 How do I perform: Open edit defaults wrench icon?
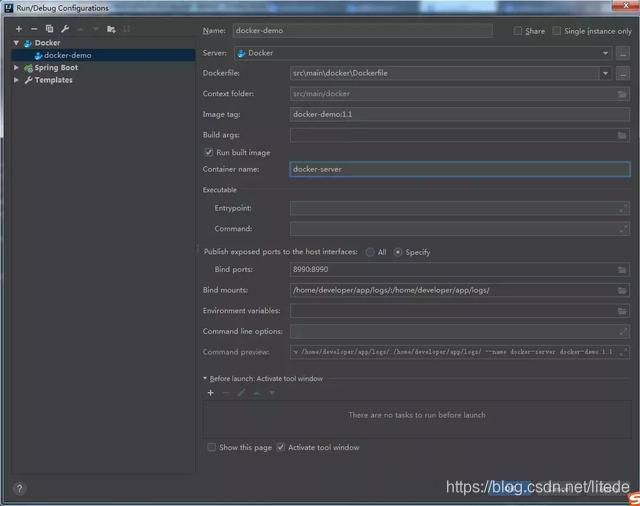tap(64, 29)
